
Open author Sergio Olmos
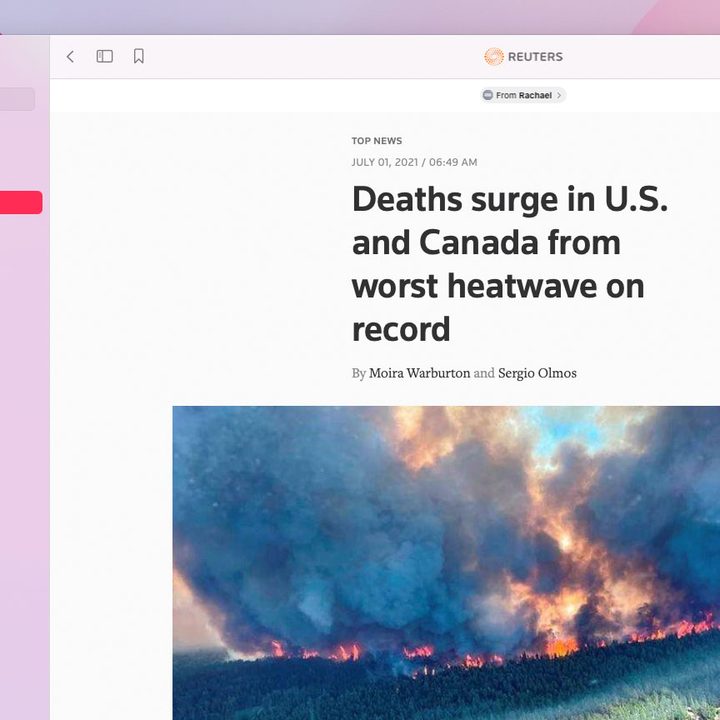(x=537, y=373)
